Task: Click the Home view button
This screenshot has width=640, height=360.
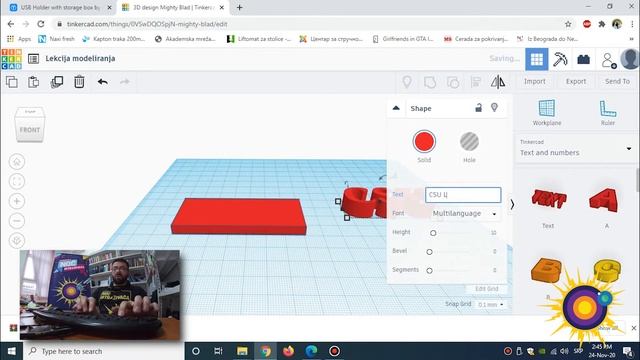Action: [17, 162]
